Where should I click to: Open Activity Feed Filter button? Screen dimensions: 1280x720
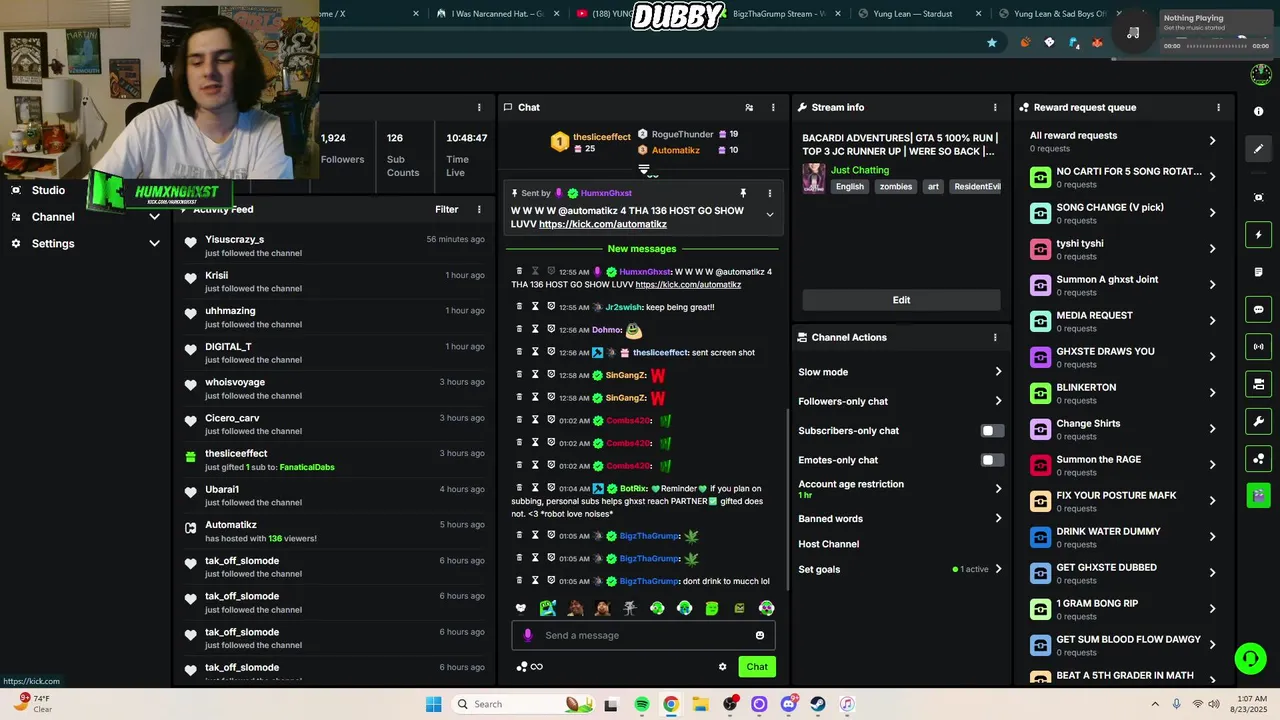tap(446, 209)
